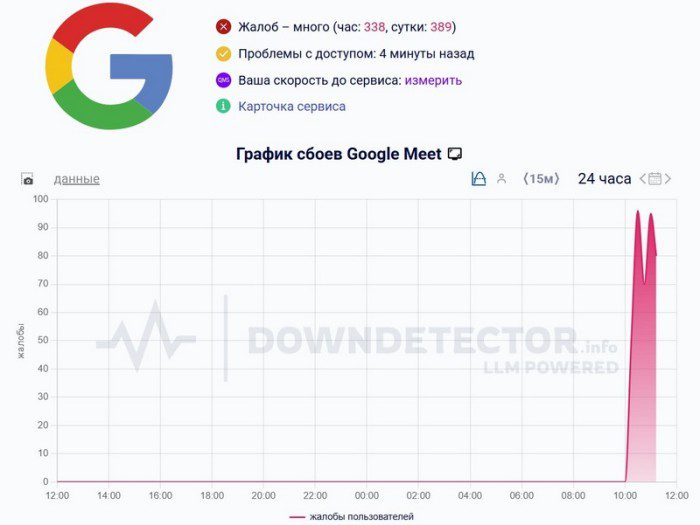This screenshot has height=525, width=700.
Task: Select the 15м interval option
Action: point(541,179)
